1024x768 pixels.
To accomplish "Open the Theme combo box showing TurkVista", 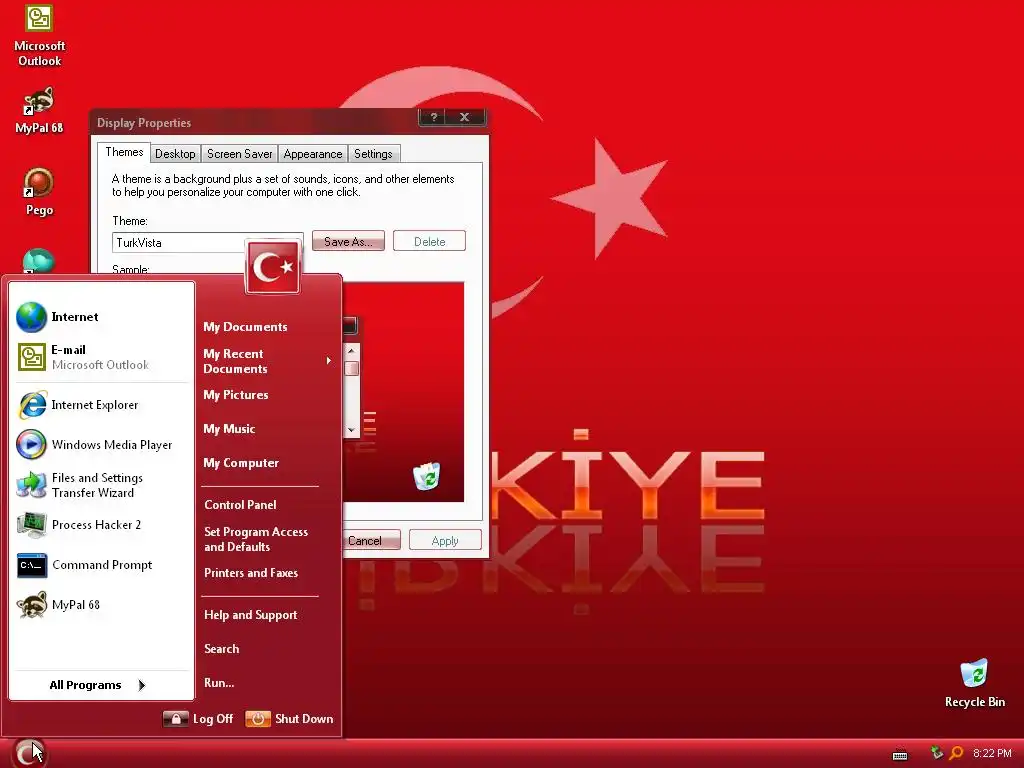I will 208,242.
